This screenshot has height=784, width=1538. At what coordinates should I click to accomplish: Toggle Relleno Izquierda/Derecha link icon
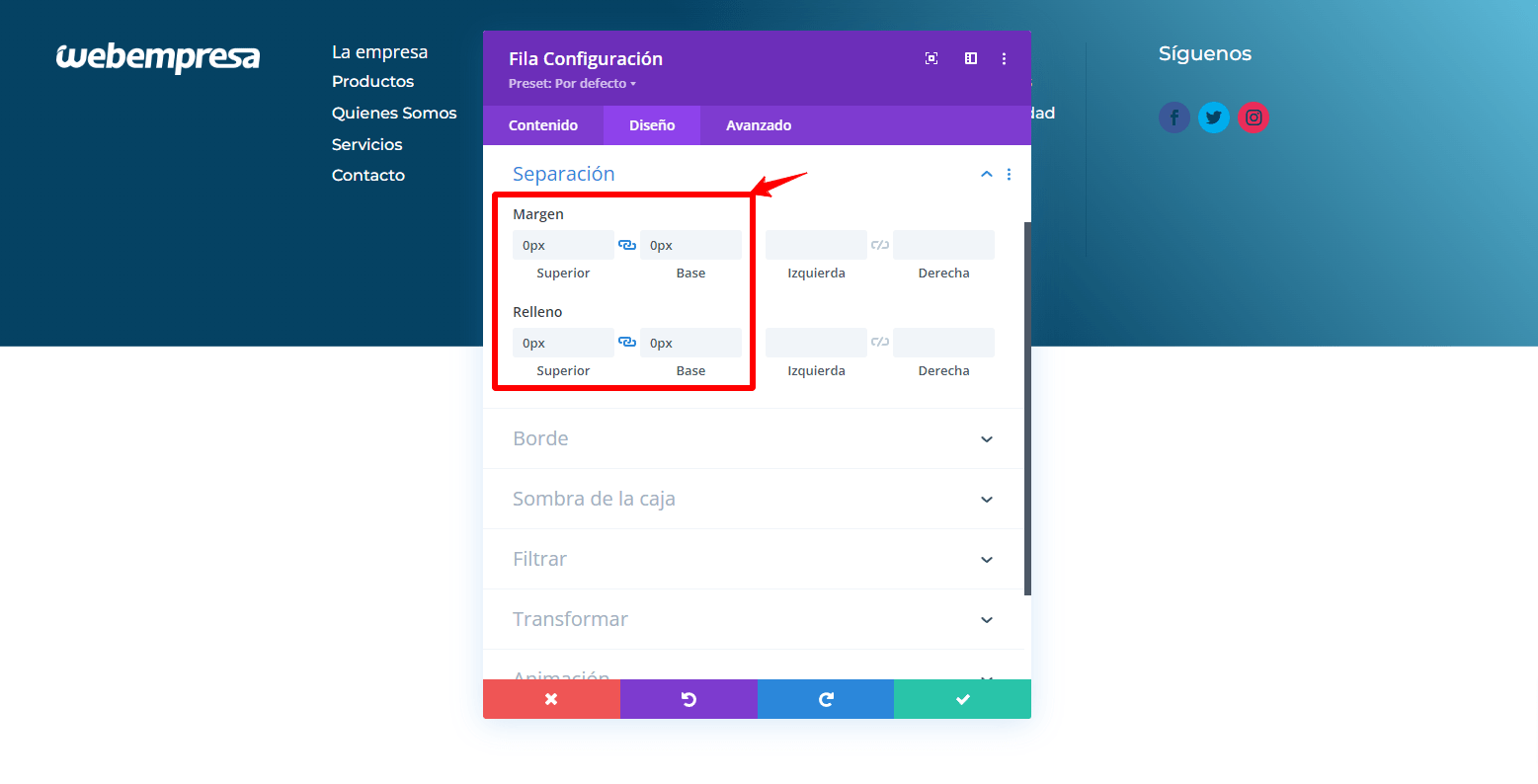click(x=880, y=342)
